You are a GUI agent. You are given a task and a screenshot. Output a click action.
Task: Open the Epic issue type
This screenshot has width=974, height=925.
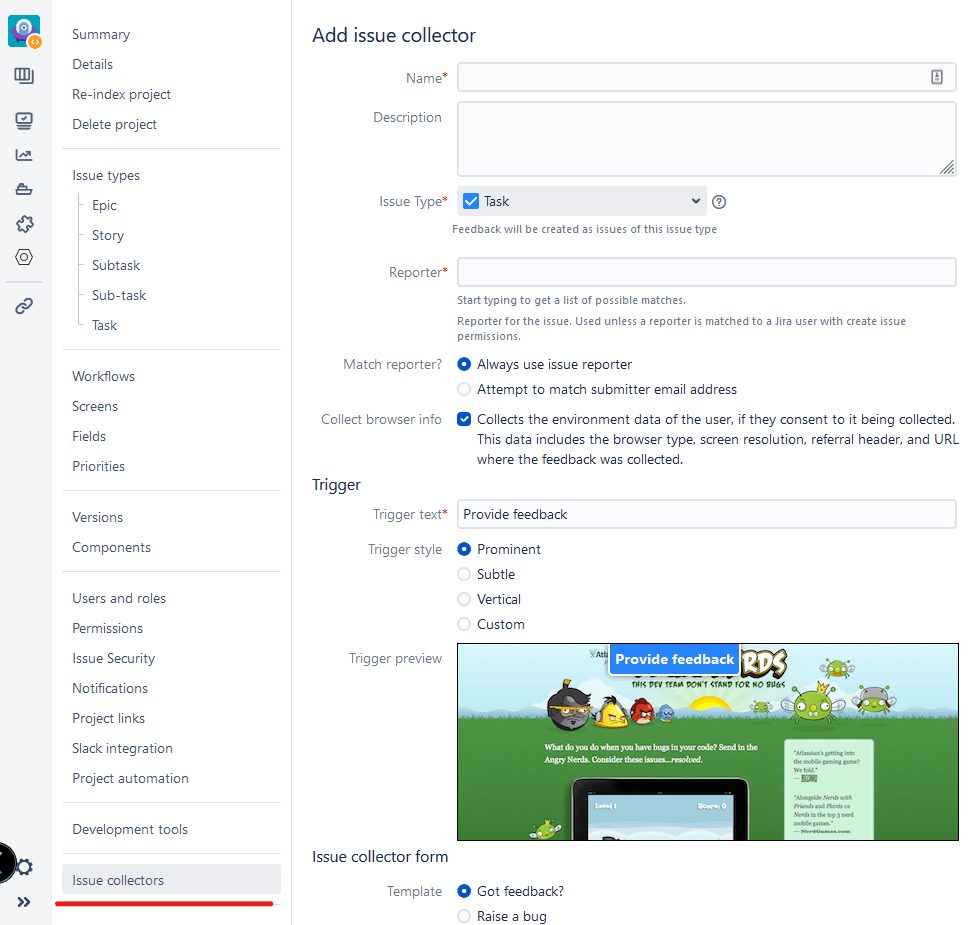104,205
